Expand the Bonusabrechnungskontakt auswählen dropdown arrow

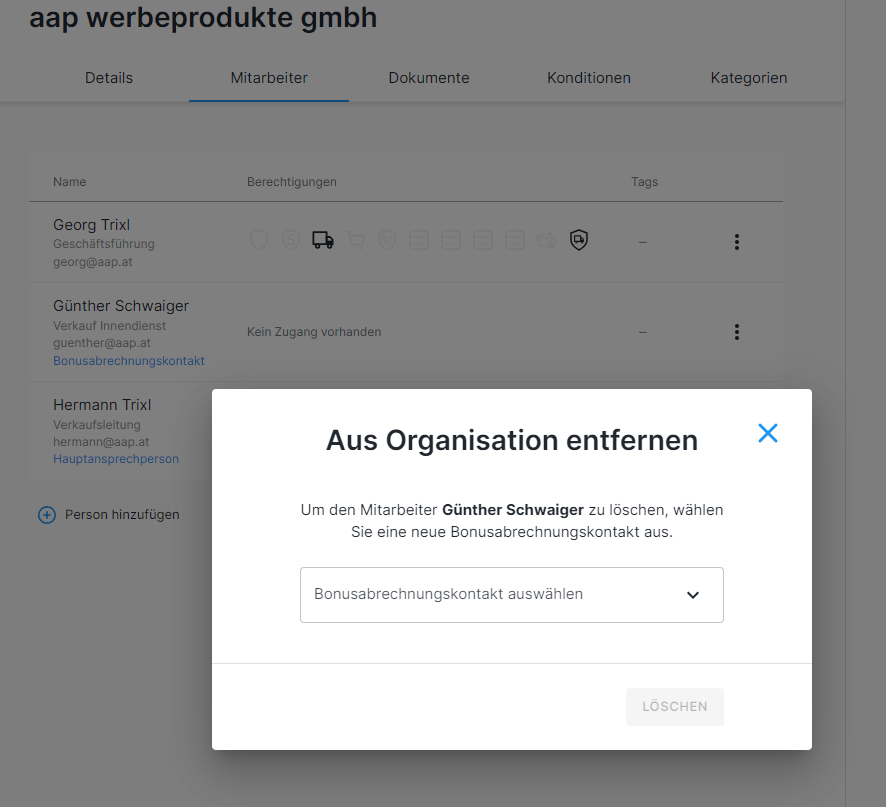692,595
